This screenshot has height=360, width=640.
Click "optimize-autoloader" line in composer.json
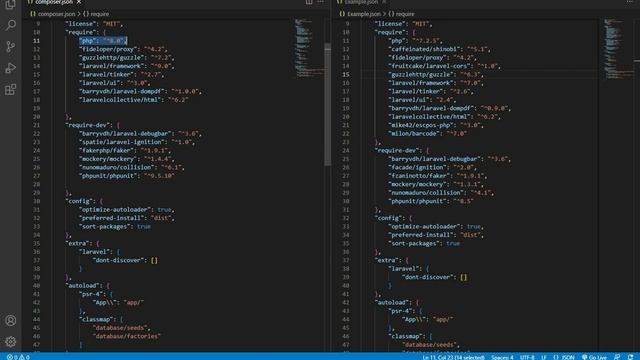[x=127, y=210]
